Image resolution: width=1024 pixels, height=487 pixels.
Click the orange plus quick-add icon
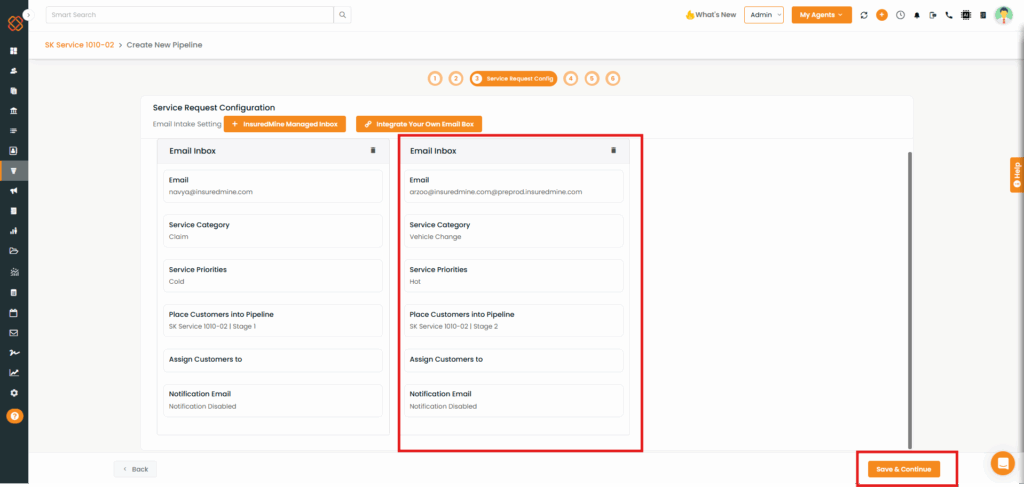881,15
